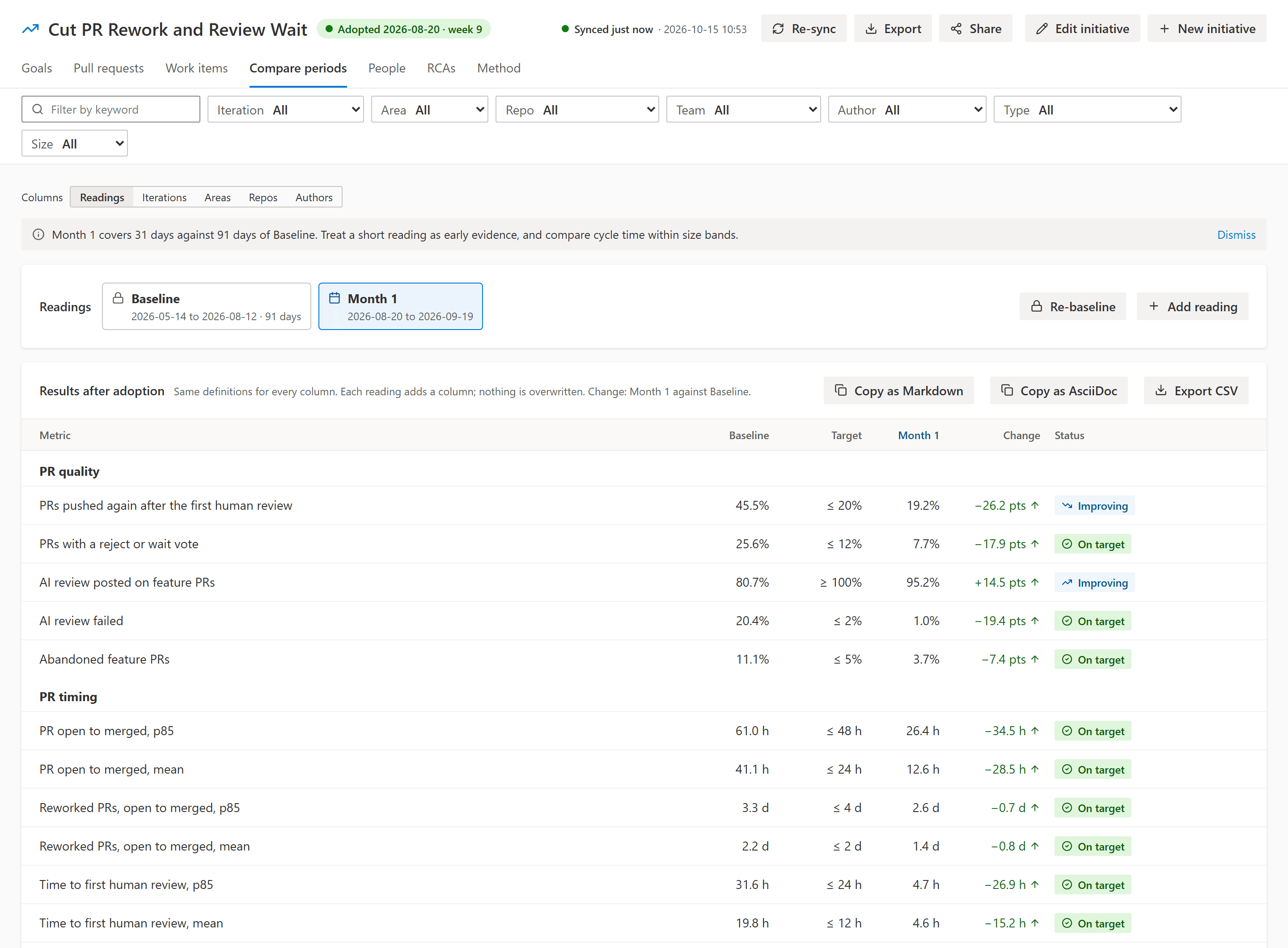
Task: Click the New initiative plus icon
Action: 1164,29
